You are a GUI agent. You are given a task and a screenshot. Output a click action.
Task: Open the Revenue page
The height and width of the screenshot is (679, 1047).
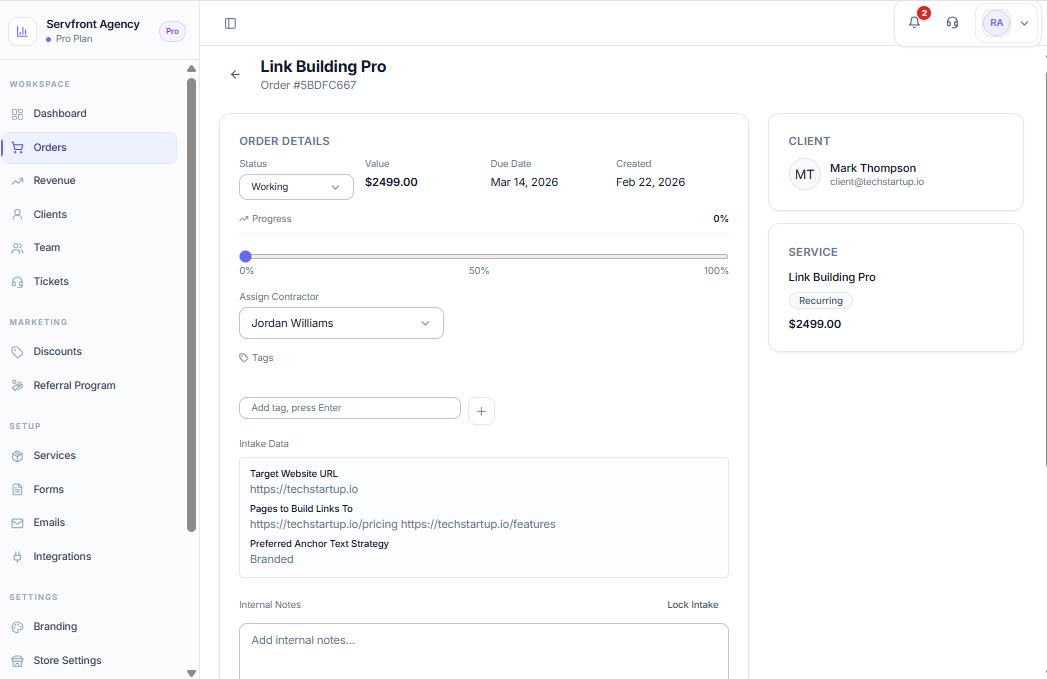pos(89,180)
